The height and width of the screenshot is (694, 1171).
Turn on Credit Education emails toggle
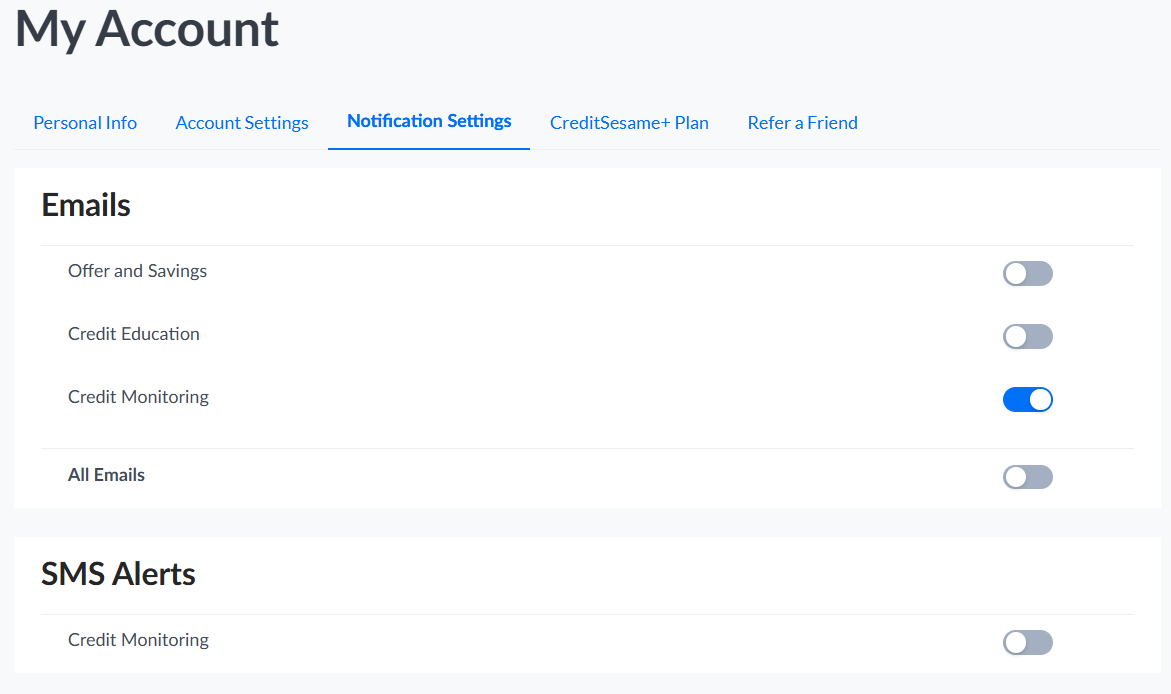point(1028,336)
